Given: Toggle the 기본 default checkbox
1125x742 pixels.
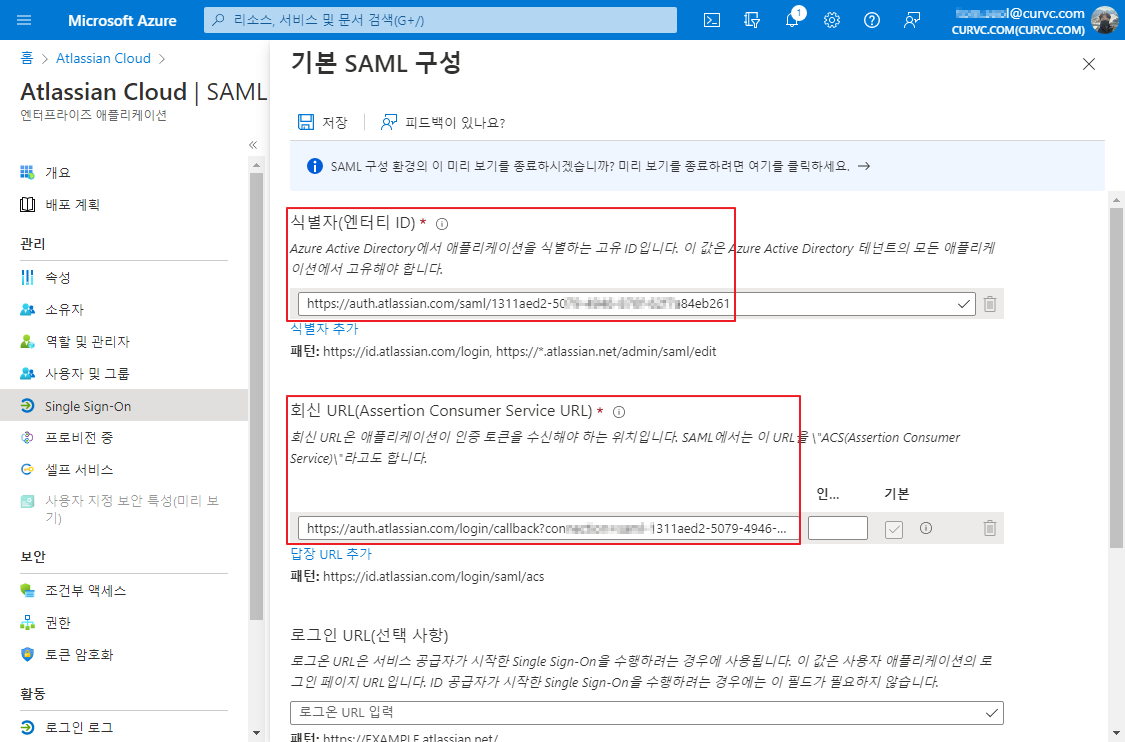Looking at the screenshot, I should point(894,529).
